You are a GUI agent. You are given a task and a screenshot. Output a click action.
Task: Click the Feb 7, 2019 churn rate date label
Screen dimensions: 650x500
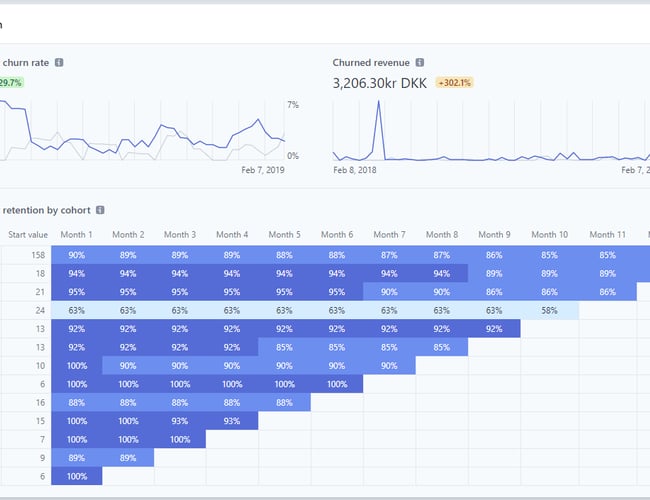(263, 171)
